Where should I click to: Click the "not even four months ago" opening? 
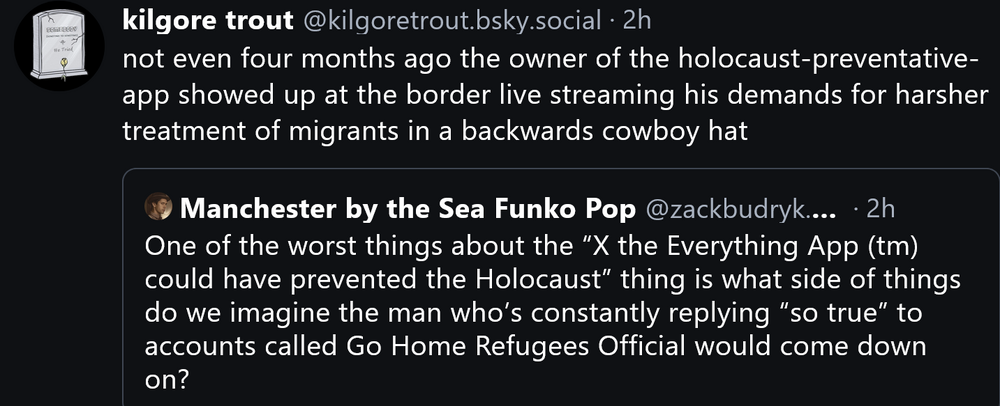coord(253,57)
